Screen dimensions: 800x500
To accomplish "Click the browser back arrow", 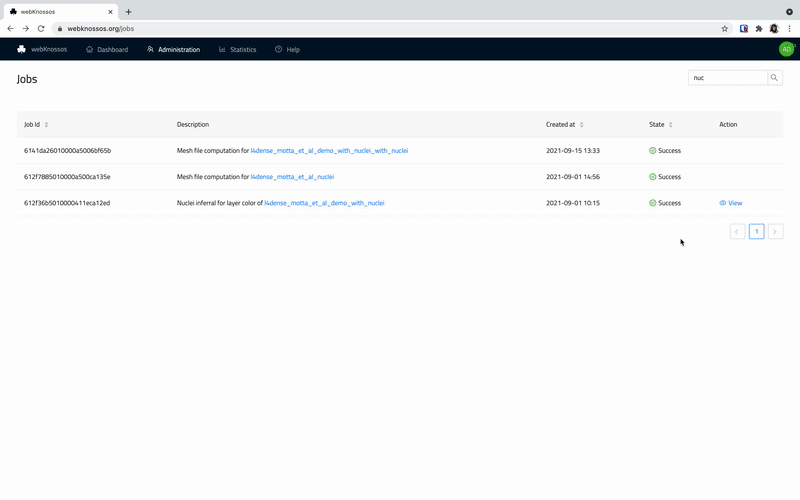I will [x=10, y=29].
